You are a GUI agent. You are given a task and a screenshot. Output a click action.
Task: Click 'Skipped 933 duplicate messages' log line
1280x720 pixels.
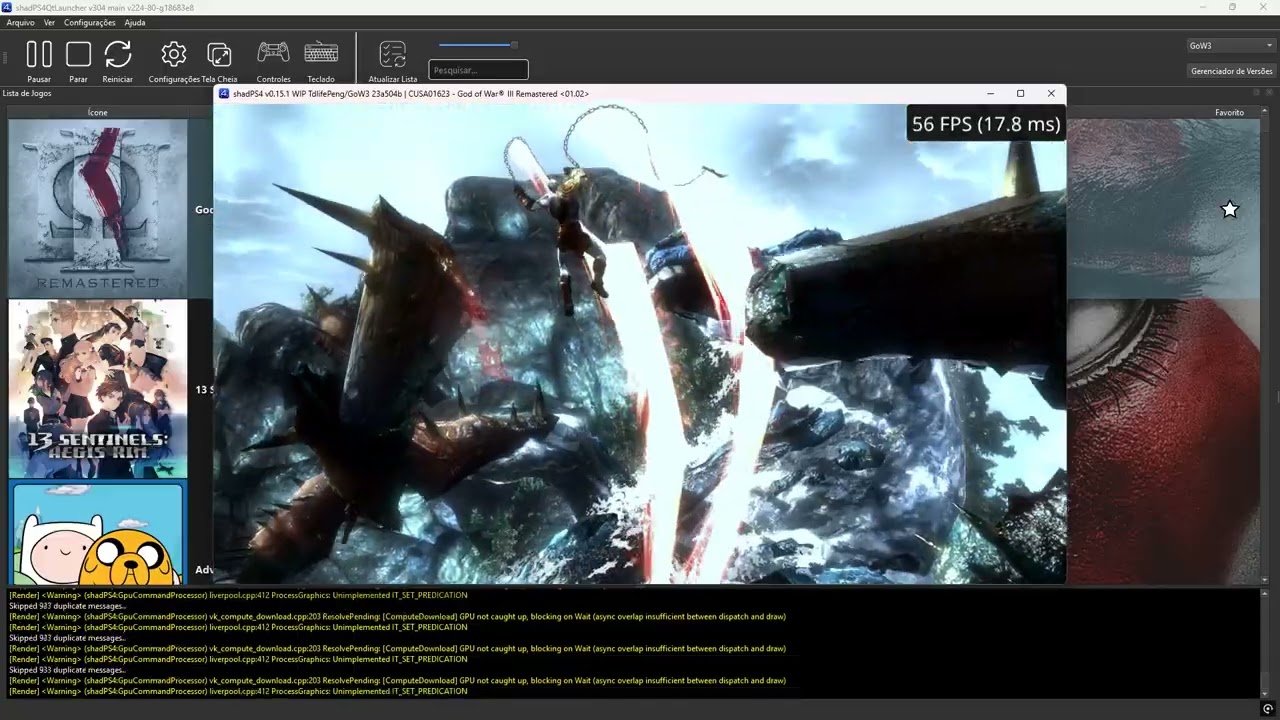click(67, 670)
